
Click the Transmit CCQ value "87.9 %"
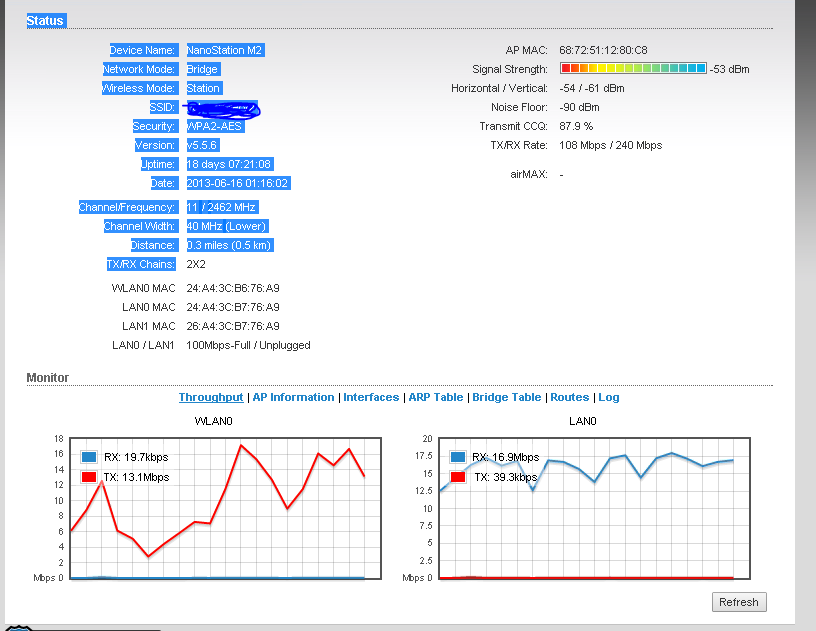click(x=576, y=126)
